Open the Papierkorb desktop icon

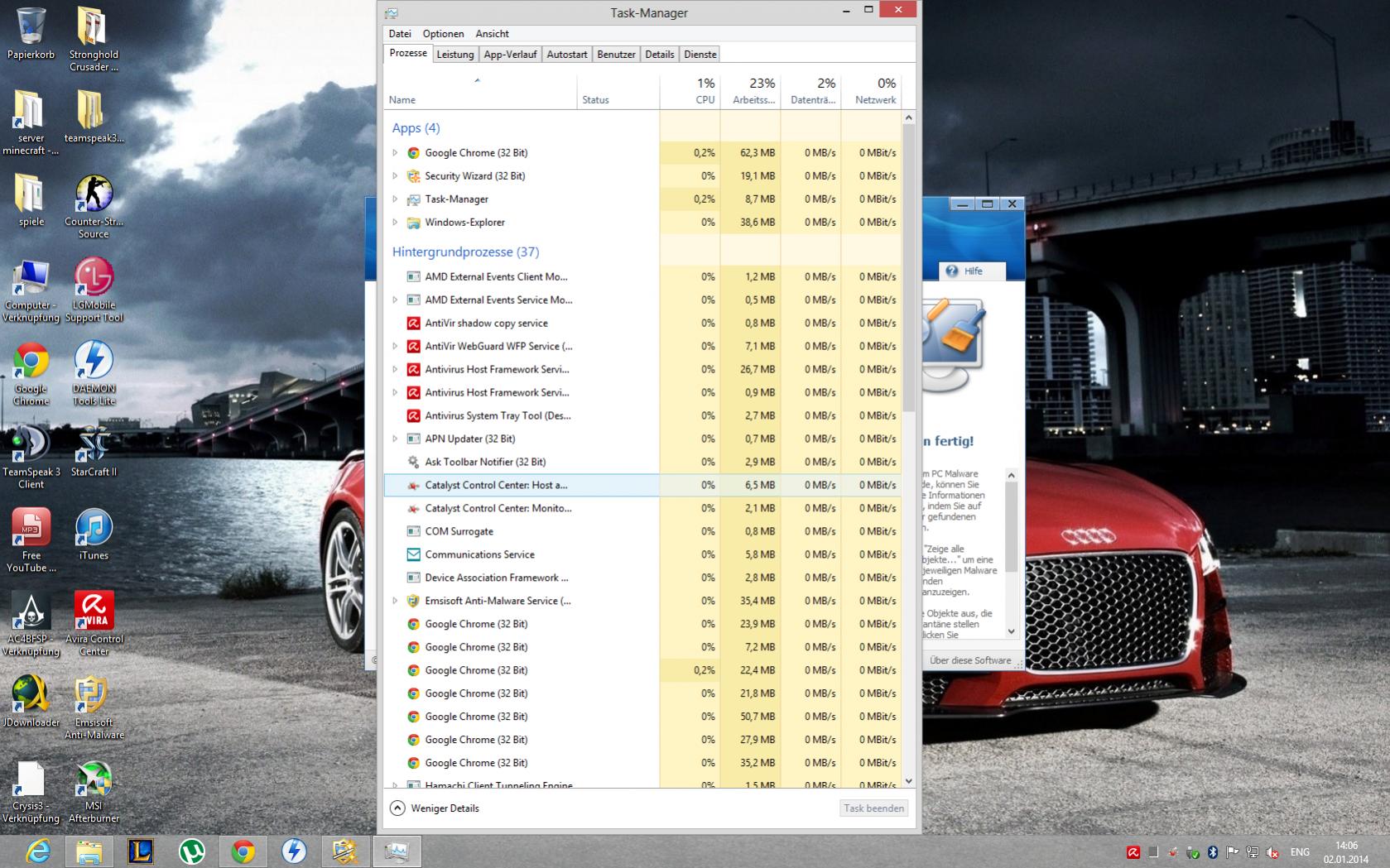click(x=31, y=33)
